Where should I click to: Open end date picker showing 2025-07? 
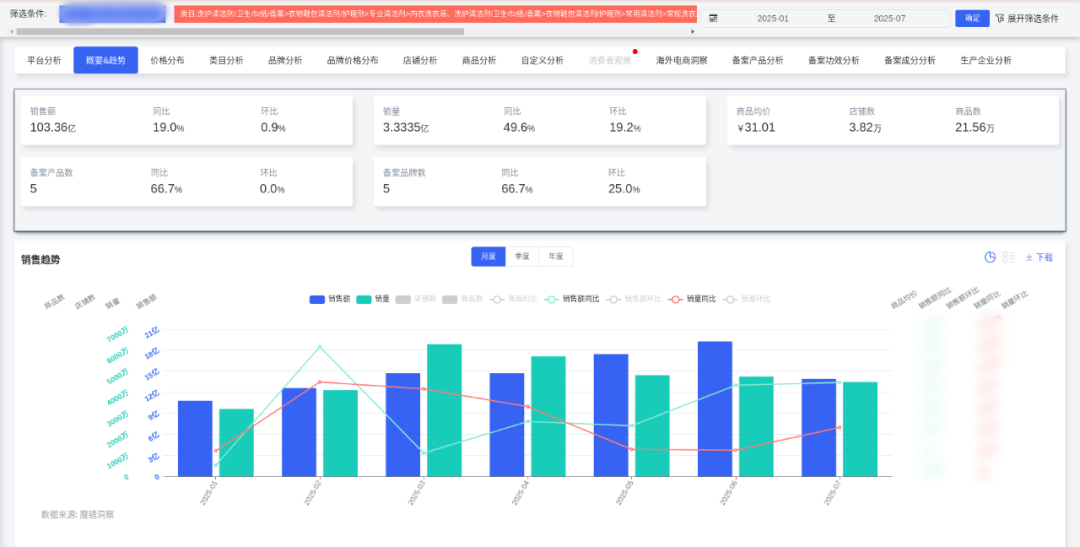click(x=889, y=18)
